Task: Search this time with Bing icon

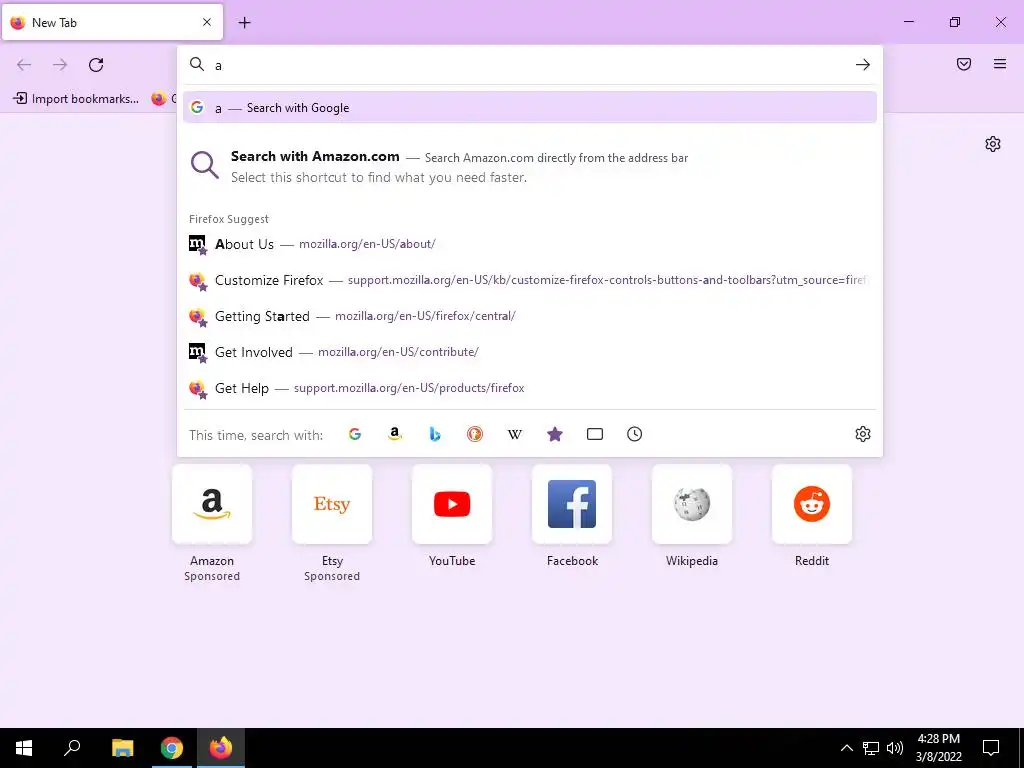Action: pos(435,434)
